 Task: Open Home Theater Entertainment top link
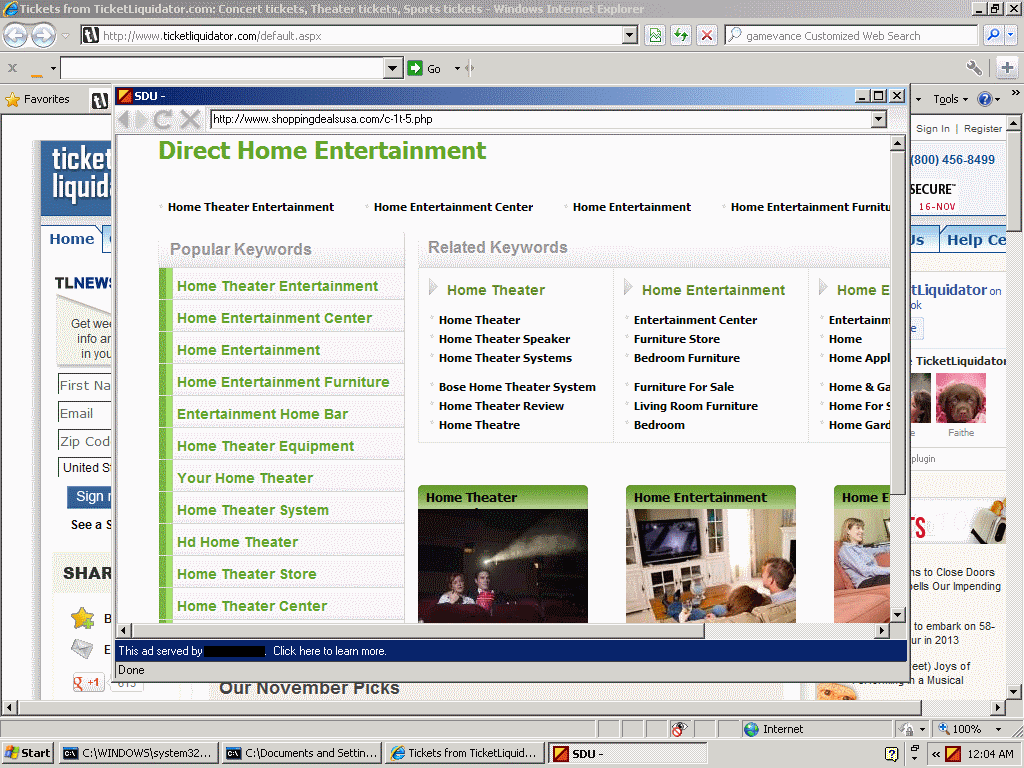tap(251, 207)
